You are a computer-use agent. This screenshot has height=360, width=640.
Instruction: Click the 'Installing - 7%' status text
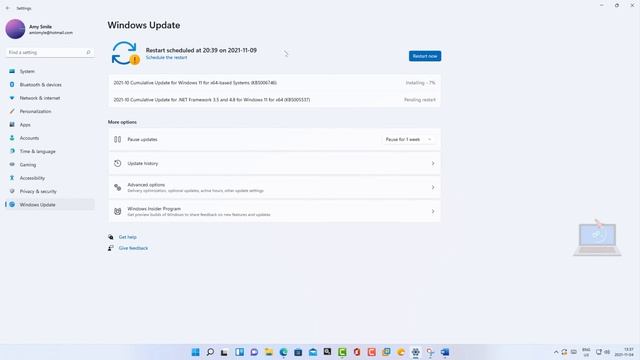(x=420, y=83)
